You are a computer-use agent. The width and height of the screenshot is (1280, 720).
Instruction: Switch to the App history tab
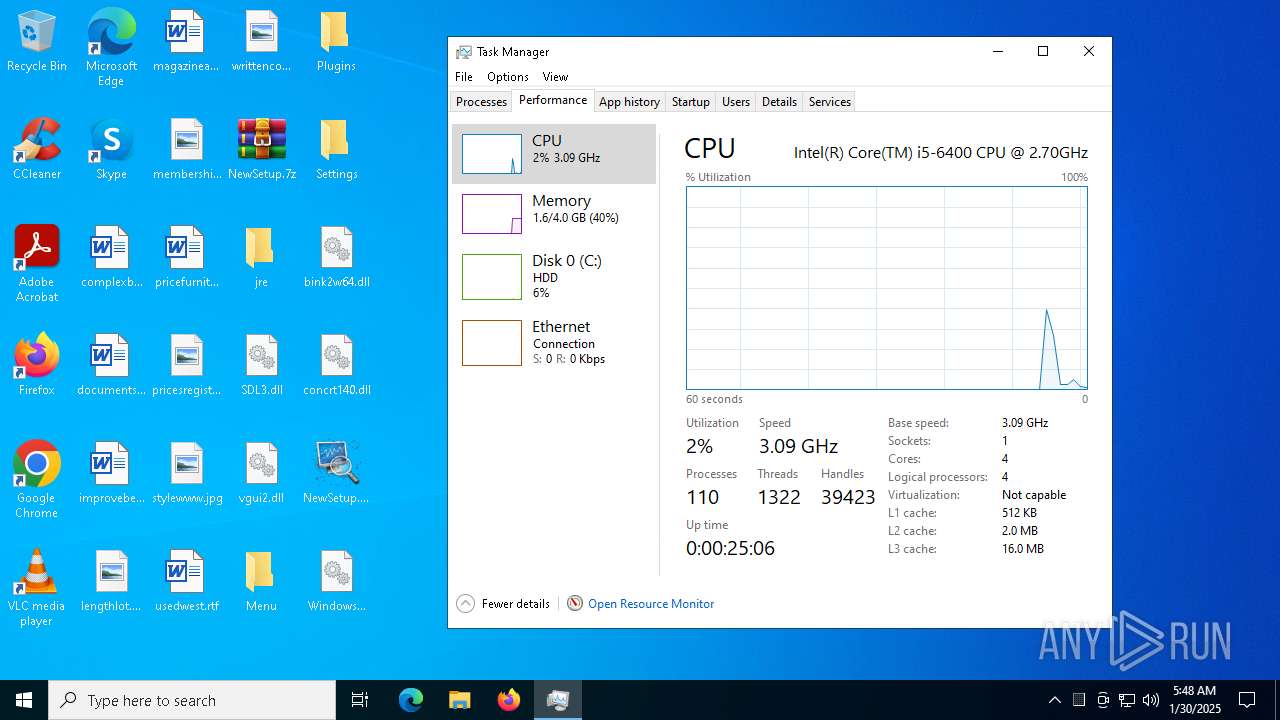tap(629, 102)
